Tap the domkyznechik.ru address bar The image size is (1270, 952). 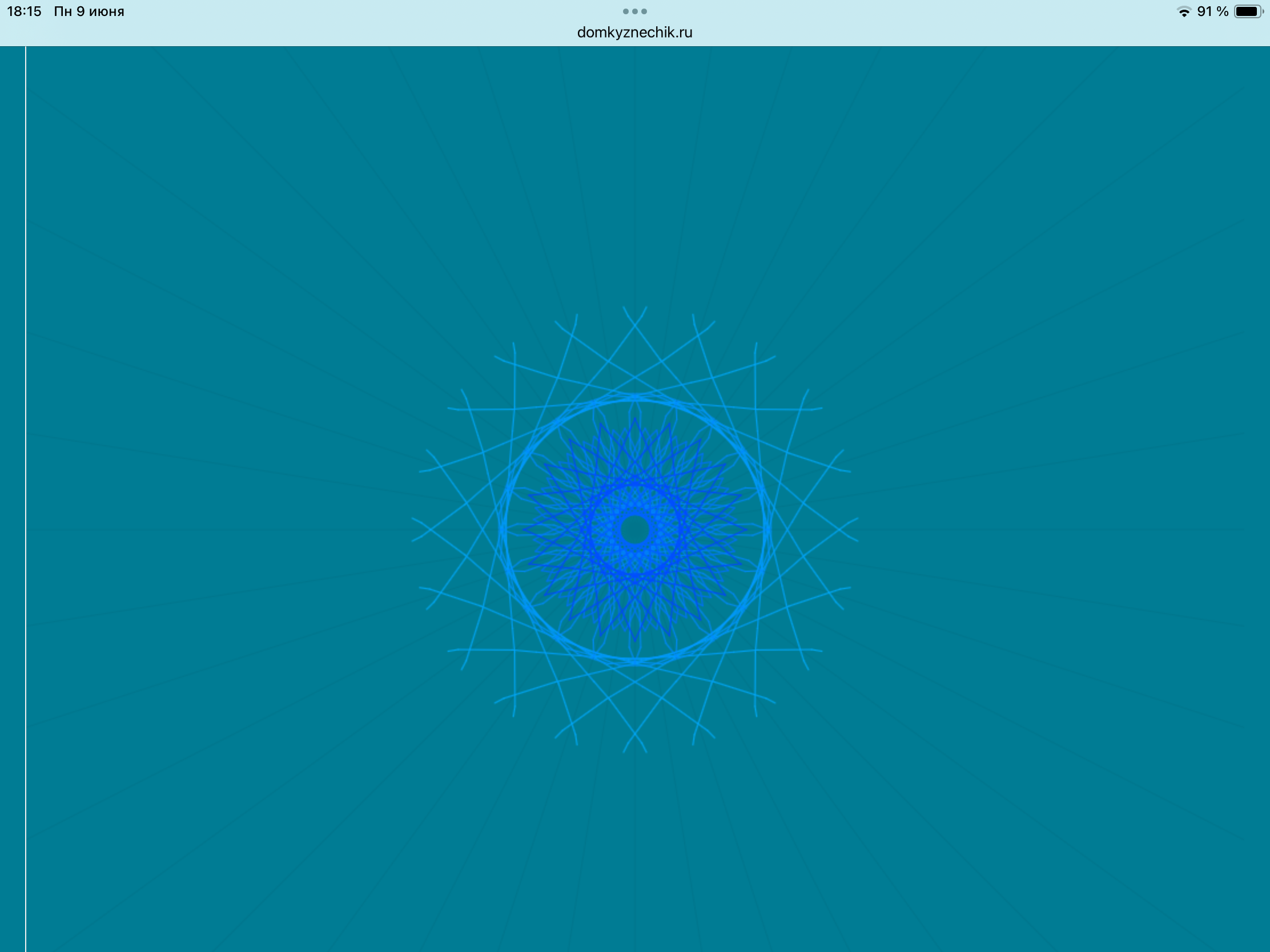pyautogui.click(x=634, y=33)
